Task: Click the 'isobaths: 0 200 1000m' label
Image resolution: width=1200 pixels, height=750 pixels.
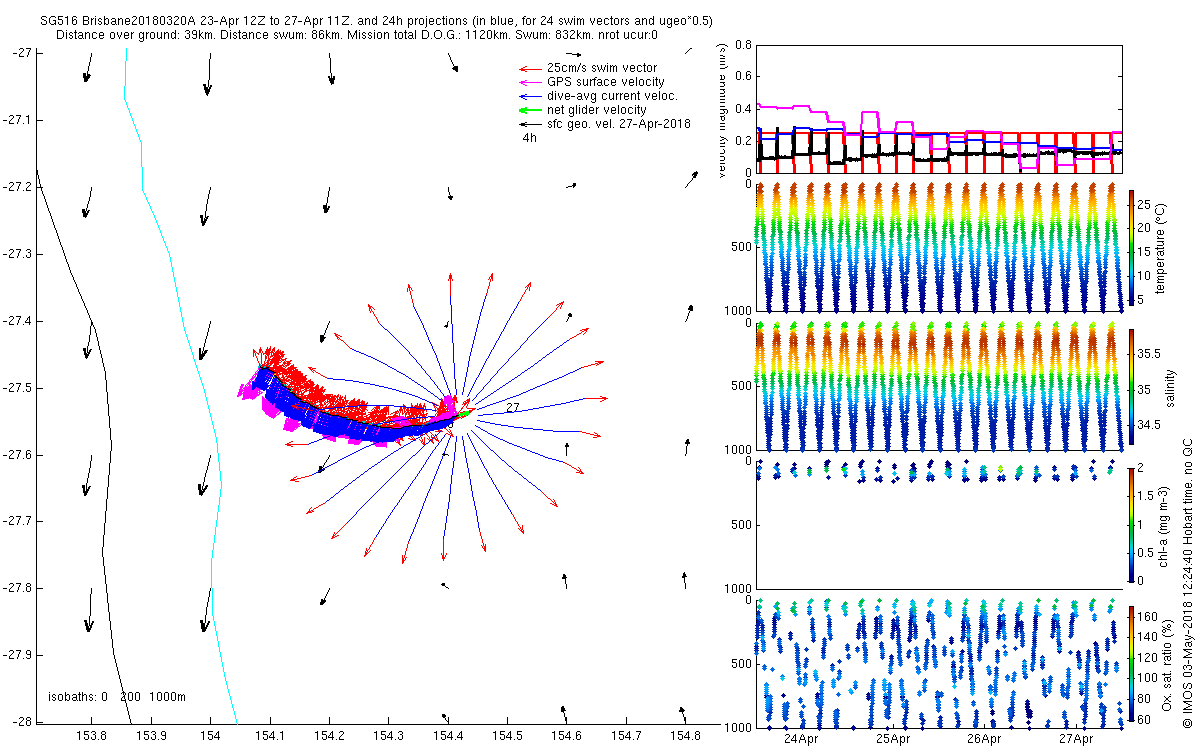Action: click(x=117, y=697)
